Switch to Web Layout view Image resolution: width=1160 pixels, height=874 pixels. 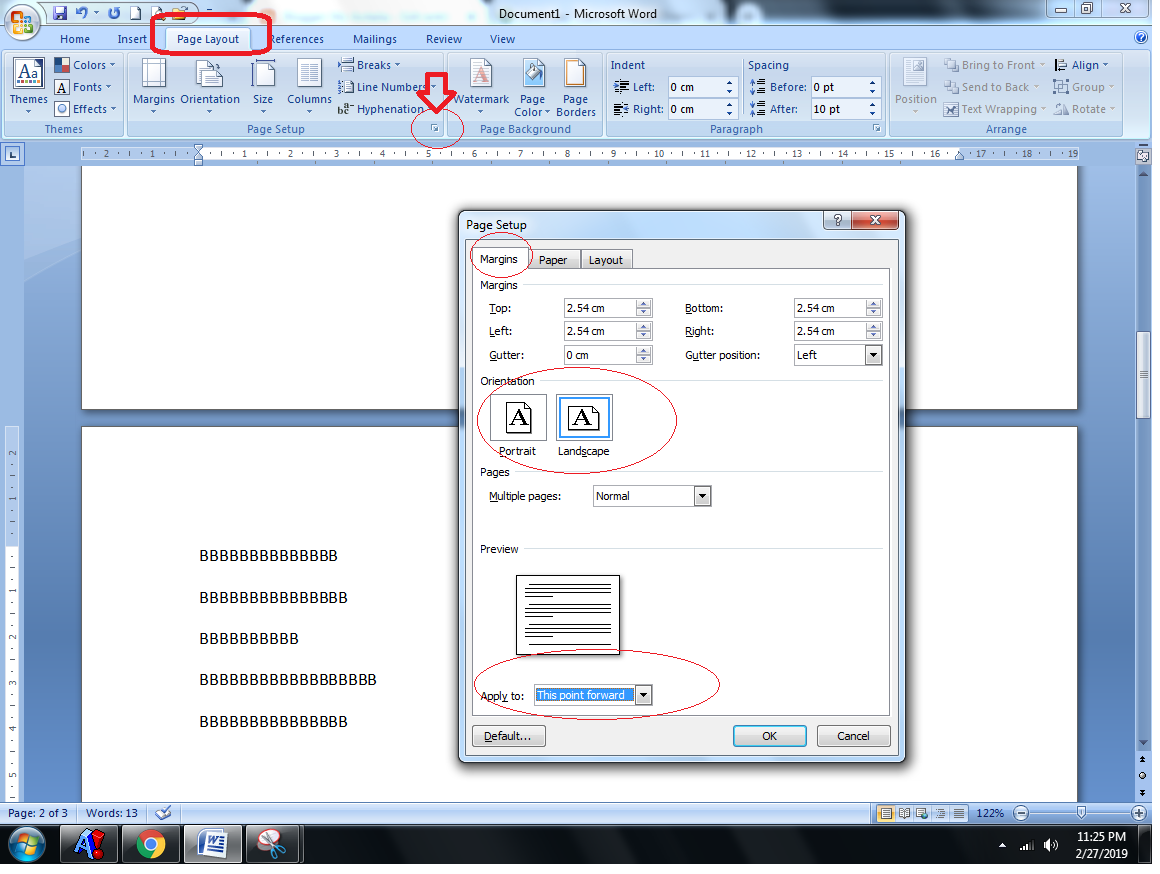pyautogui.click(x=923, y=813)
